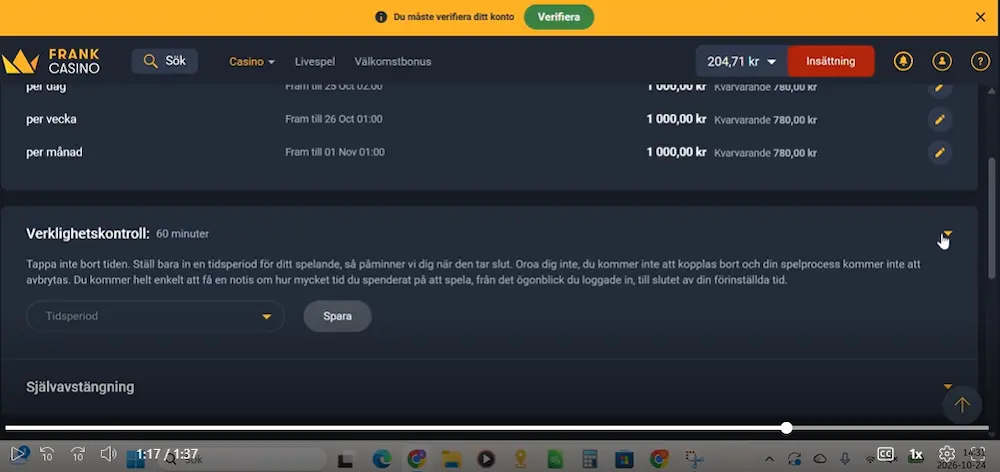This screenshot has height=472, width=1000.
Task: Open the Tidsperiod dropdown
Action: tap(155, 316)
